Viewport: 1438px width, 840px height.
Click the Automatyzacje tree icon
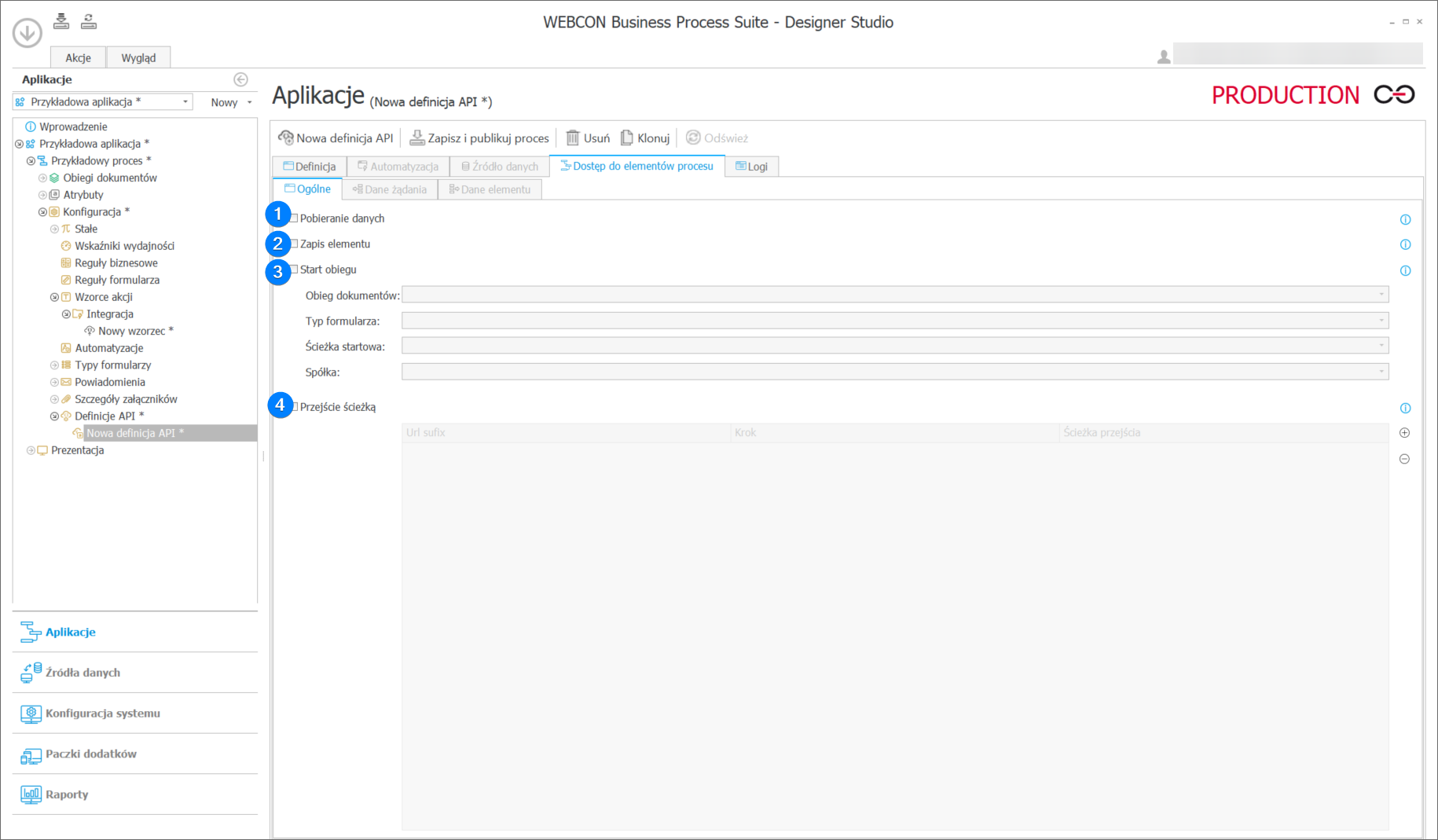[66, 348]
